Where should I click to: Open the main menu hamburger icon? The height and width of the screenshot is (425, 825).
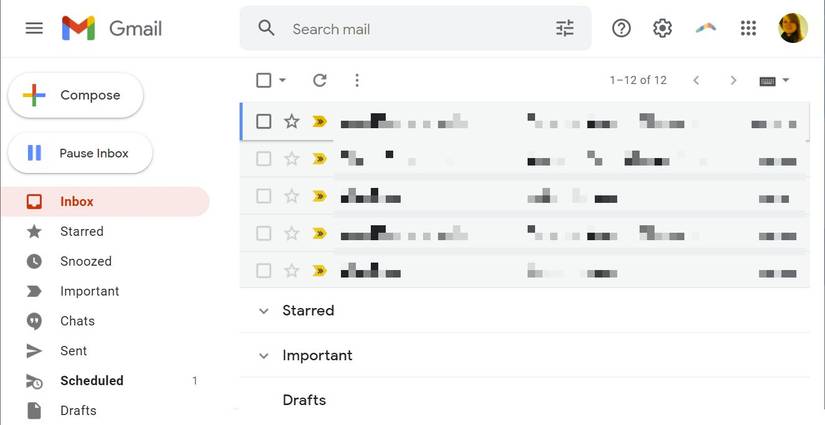coord(34,28)
